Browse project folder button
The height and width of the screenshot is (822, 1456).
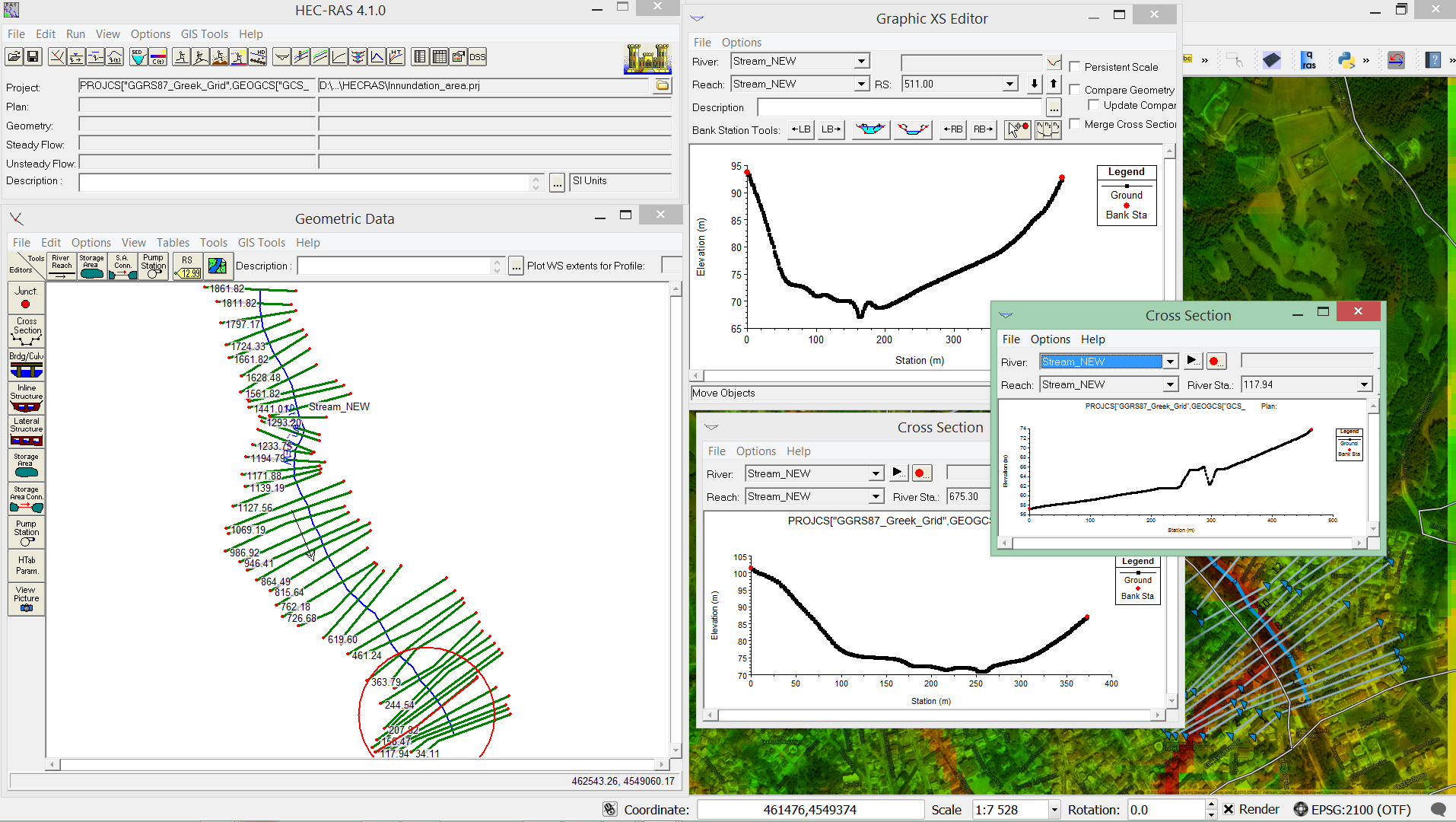(663, 85)
